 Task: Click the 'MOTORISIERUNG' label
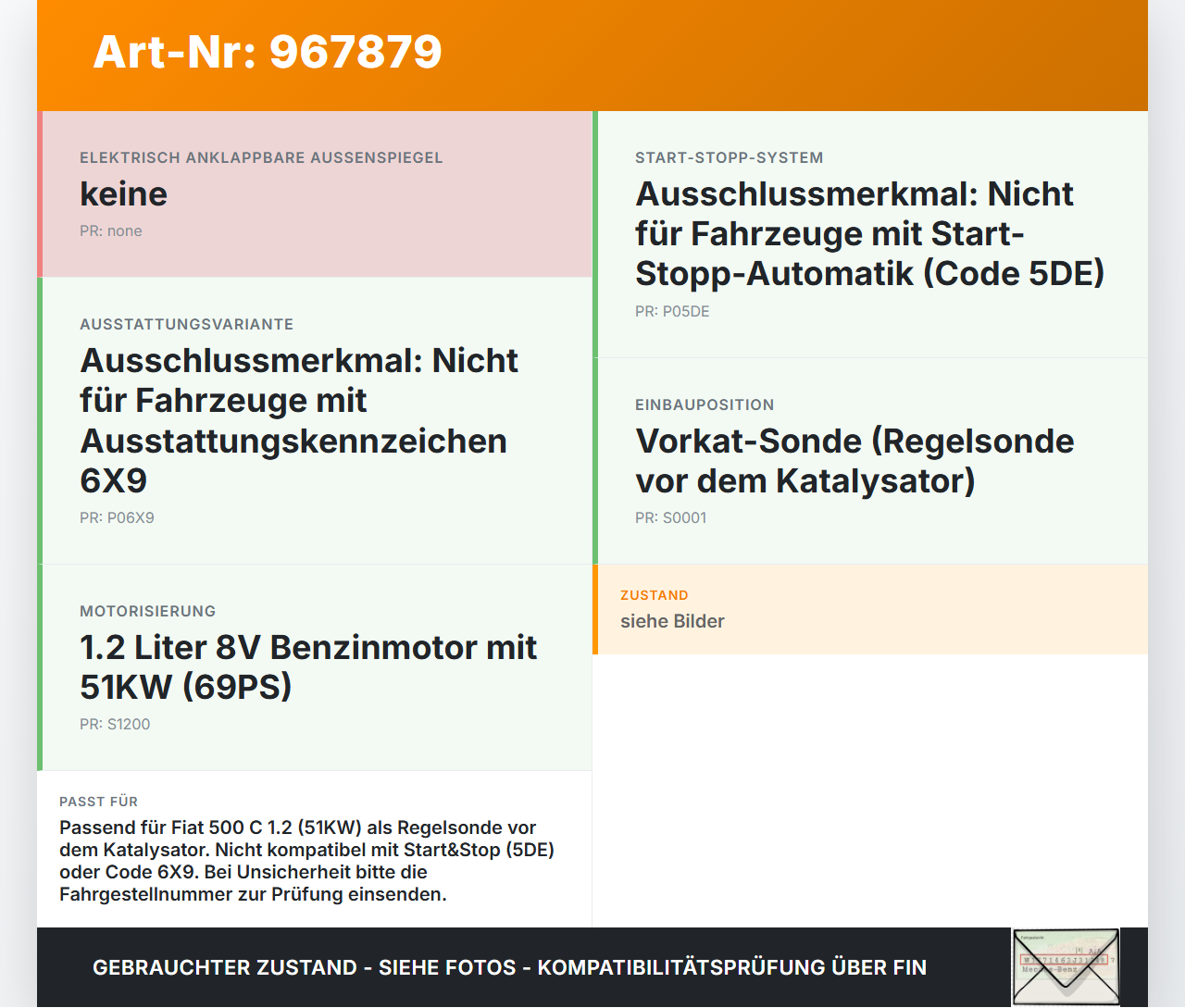148,611
